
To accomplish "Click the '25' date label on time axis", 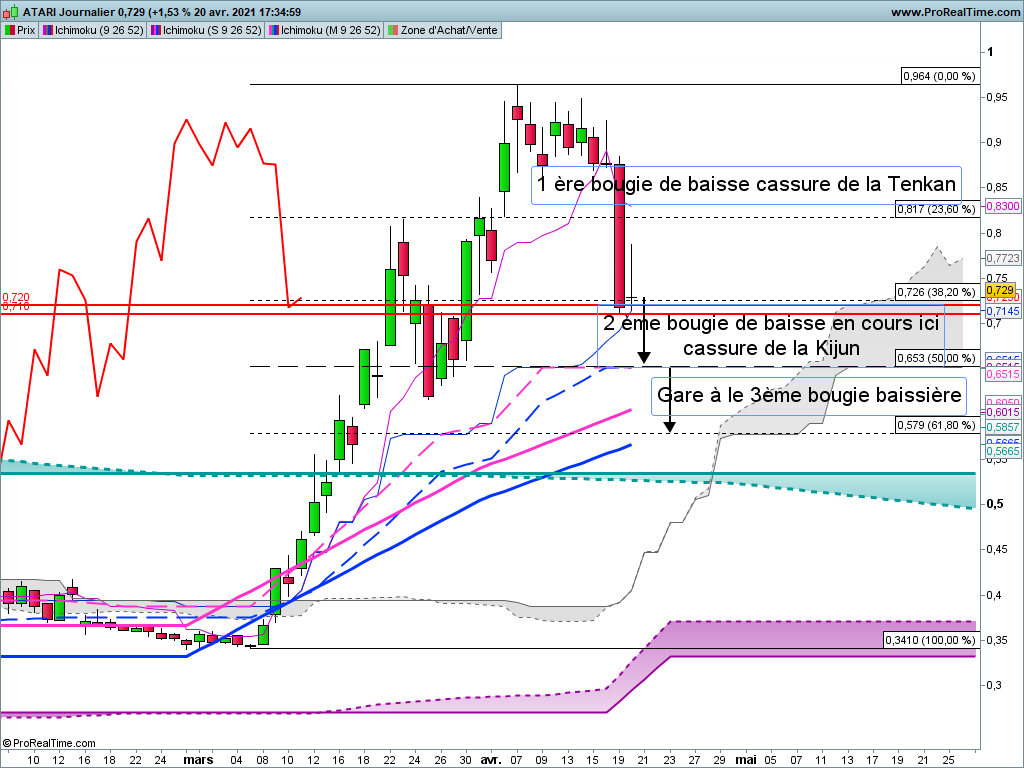I will tap(948, 760).
